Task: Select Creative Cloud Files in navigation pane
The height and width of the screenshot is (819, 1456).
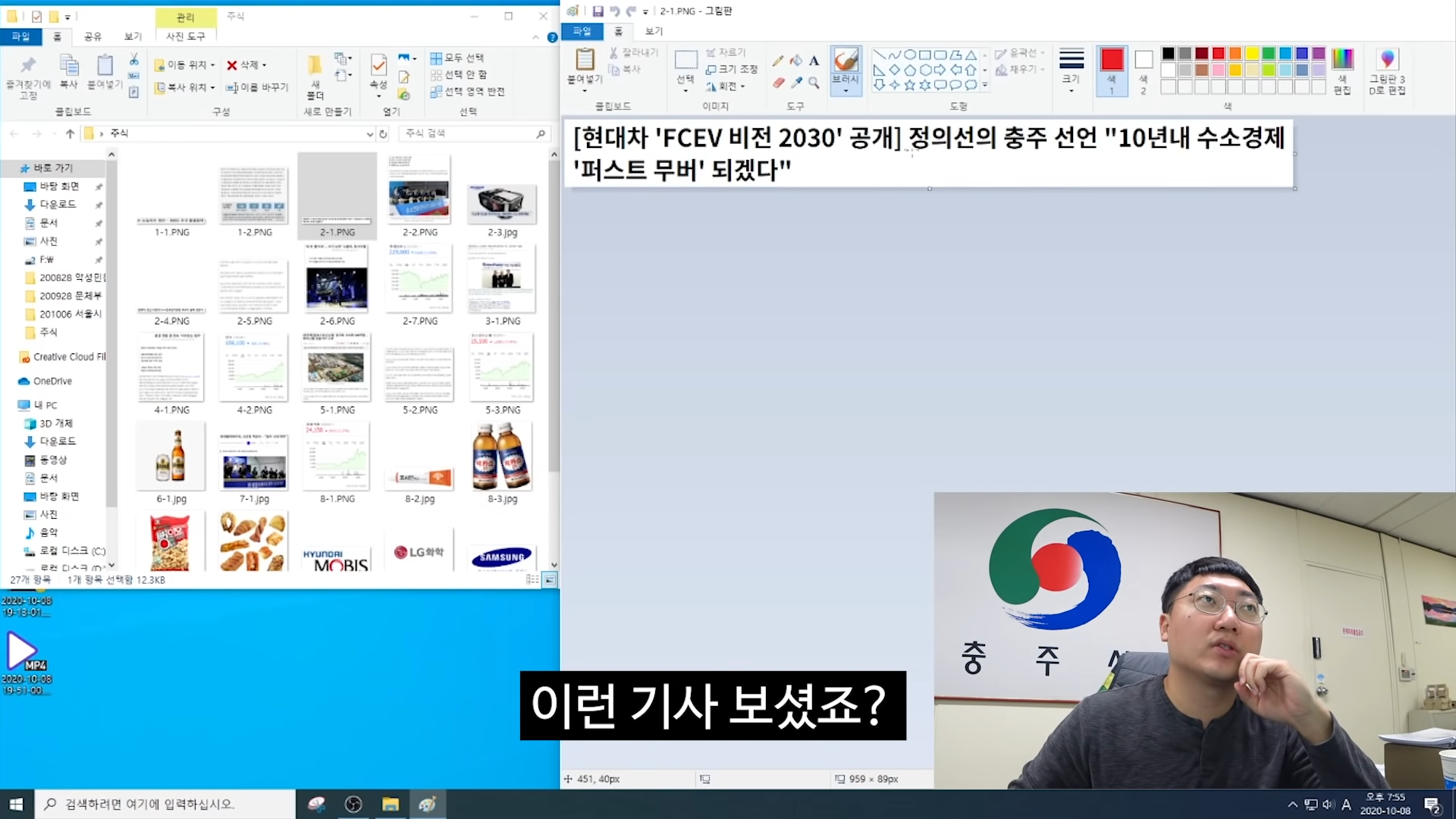Action: point(61,356)
